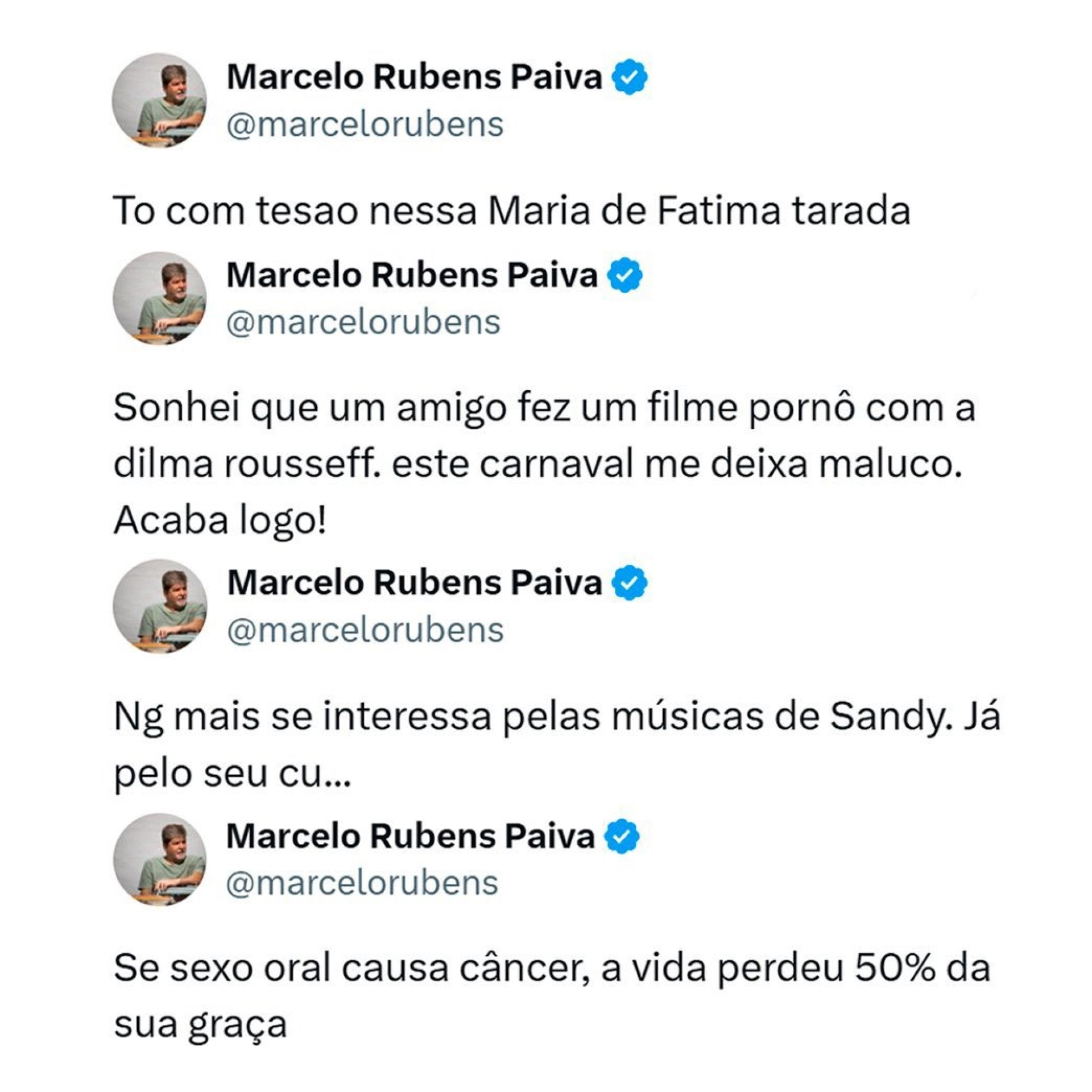Open profile photo above the Maria de Fatima tweet

point(159,101)
